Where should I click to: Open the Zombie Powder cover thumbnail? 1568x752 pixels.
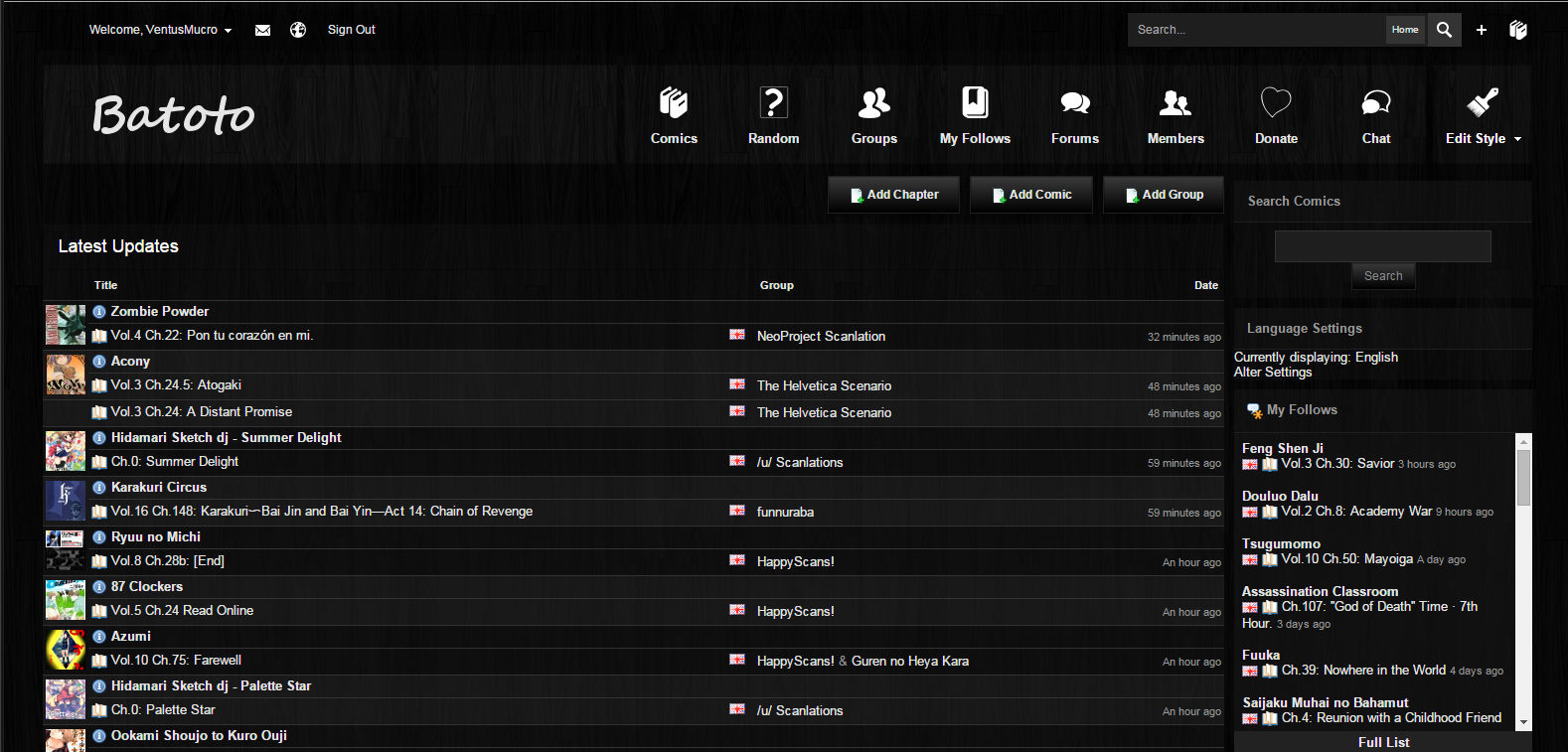click(x=66, y=325)
